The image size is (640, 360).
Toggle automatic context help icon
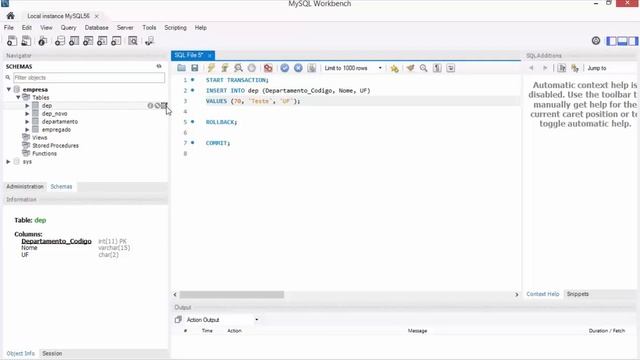coord(575,68)
